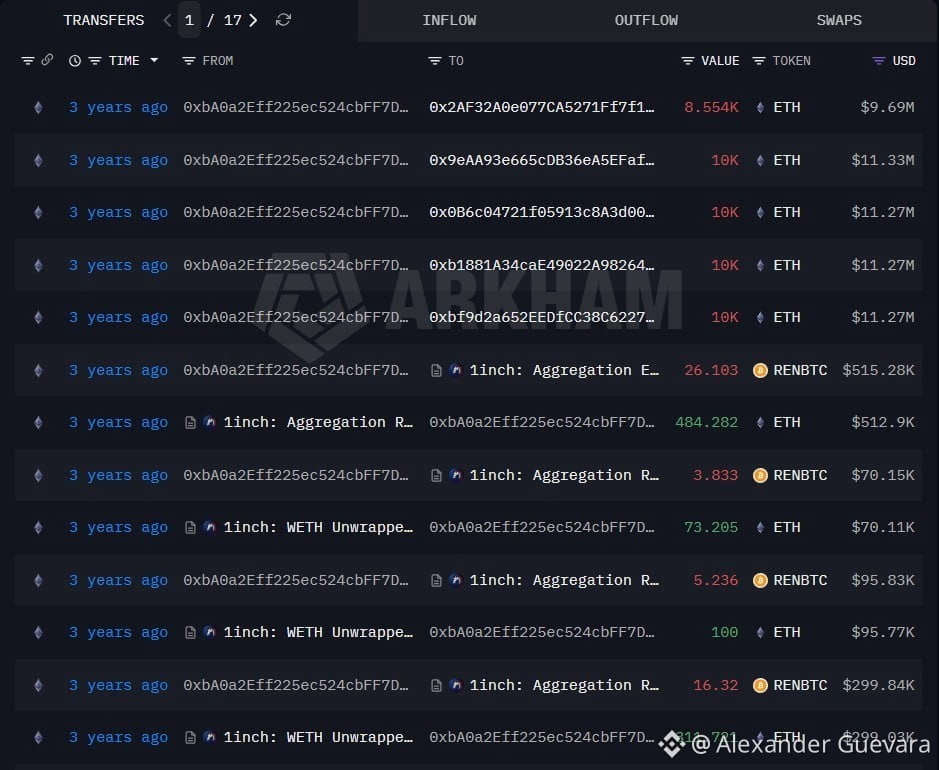Click the ETH token icon in the $70.11K row
The height and width of the screenshot is (770, 939).
[760, 528]
